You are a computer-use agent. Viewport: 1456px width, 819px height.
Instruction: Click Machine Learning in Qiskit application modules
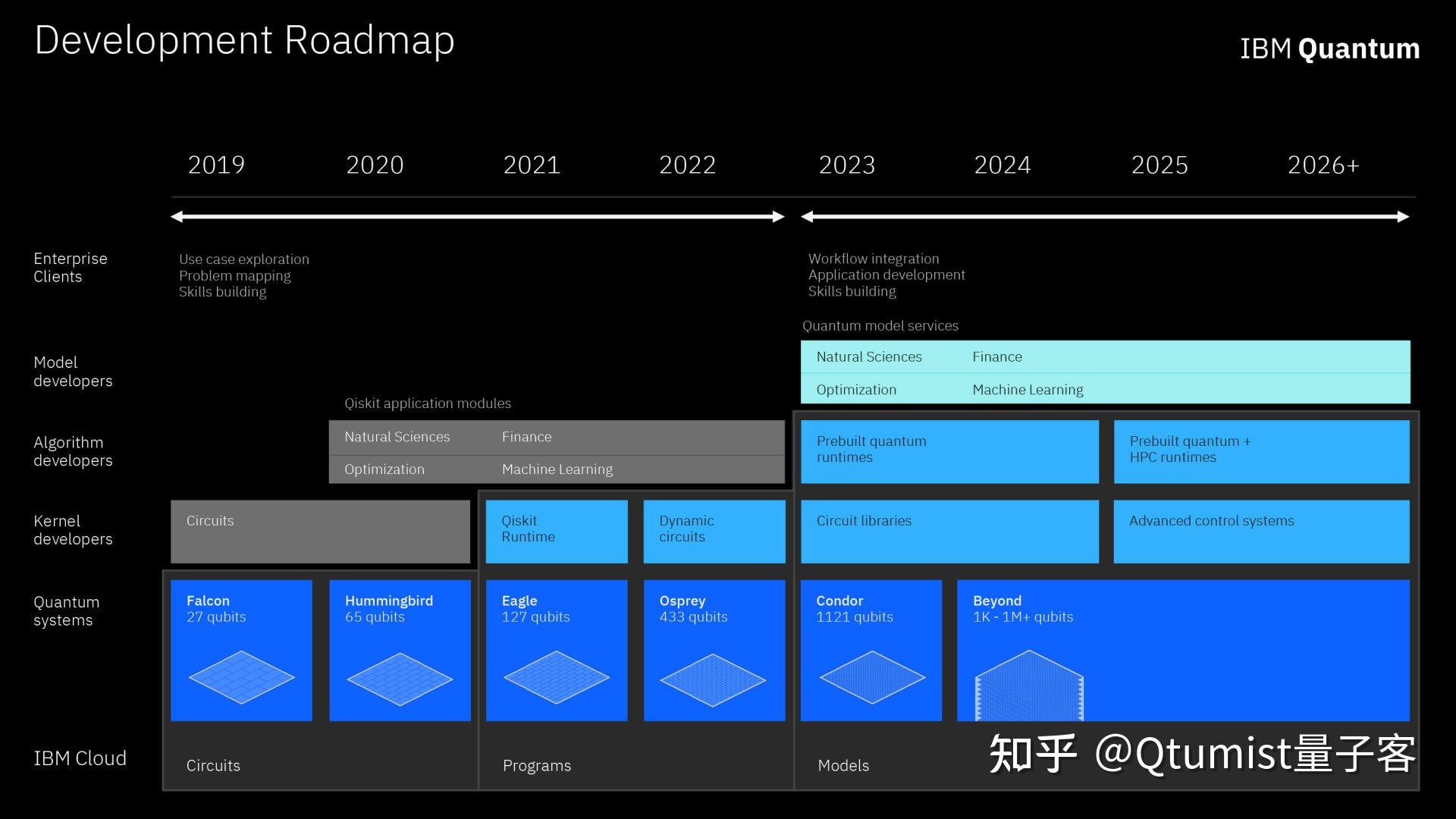(557, 469)
